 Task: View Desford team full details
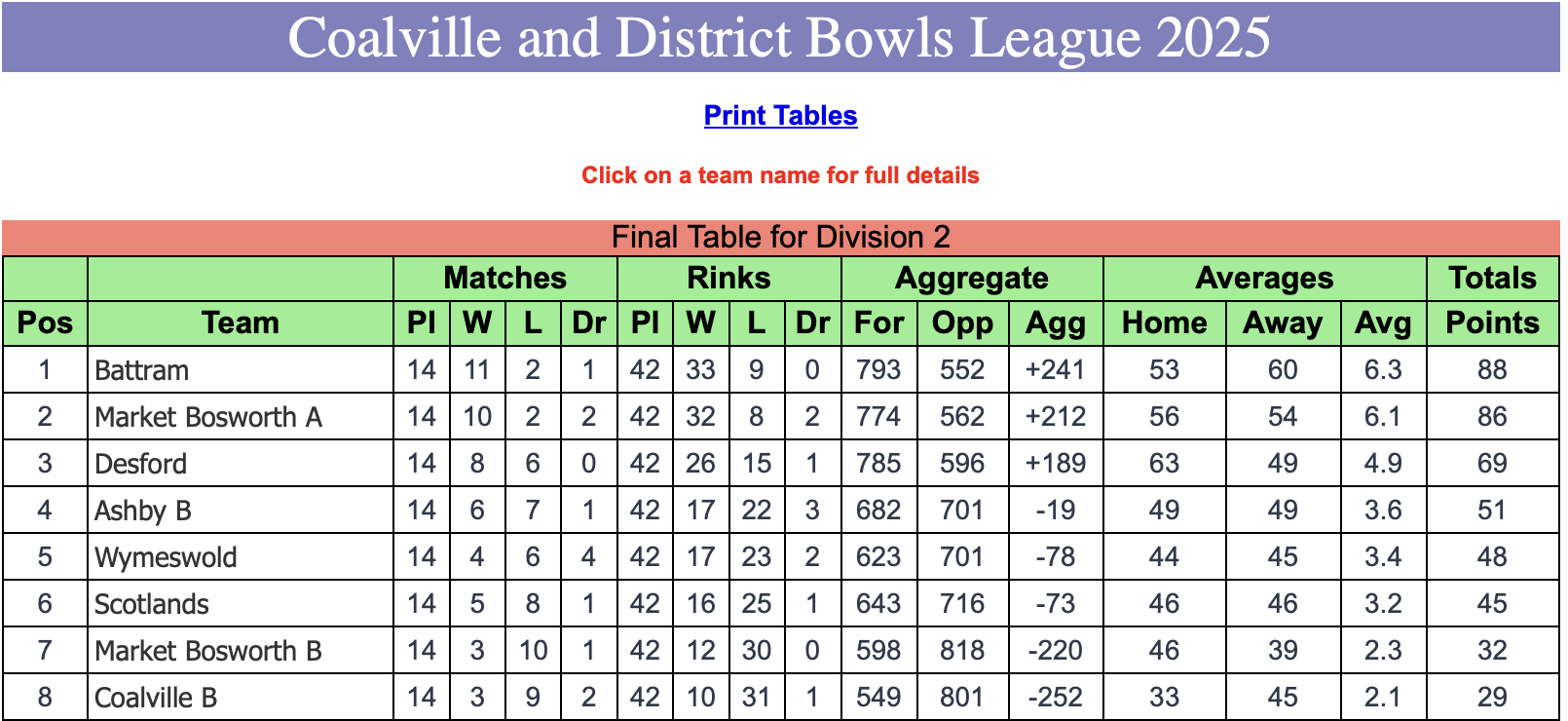coord(141,464)
